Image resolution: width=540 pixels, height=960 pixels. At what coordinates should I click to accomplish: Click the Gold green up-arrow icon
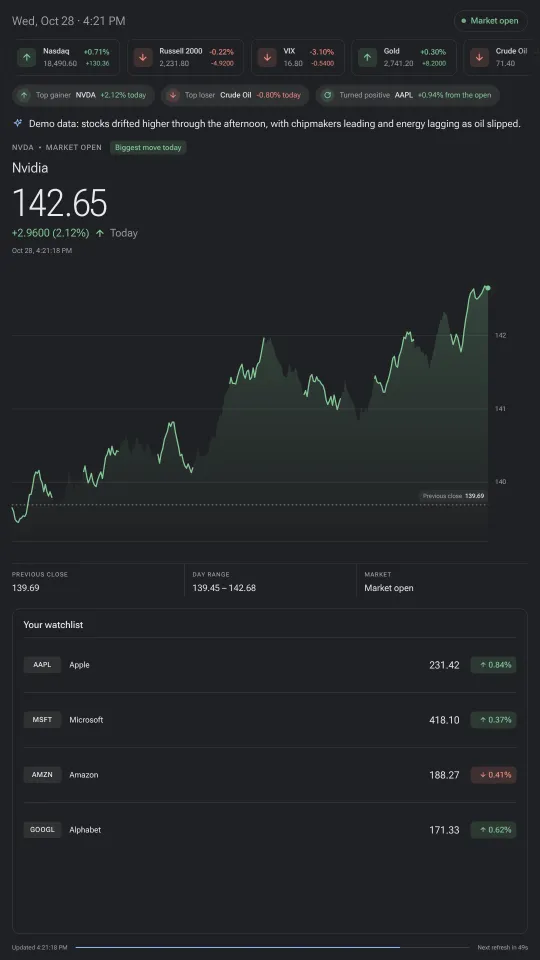(367, 58)
